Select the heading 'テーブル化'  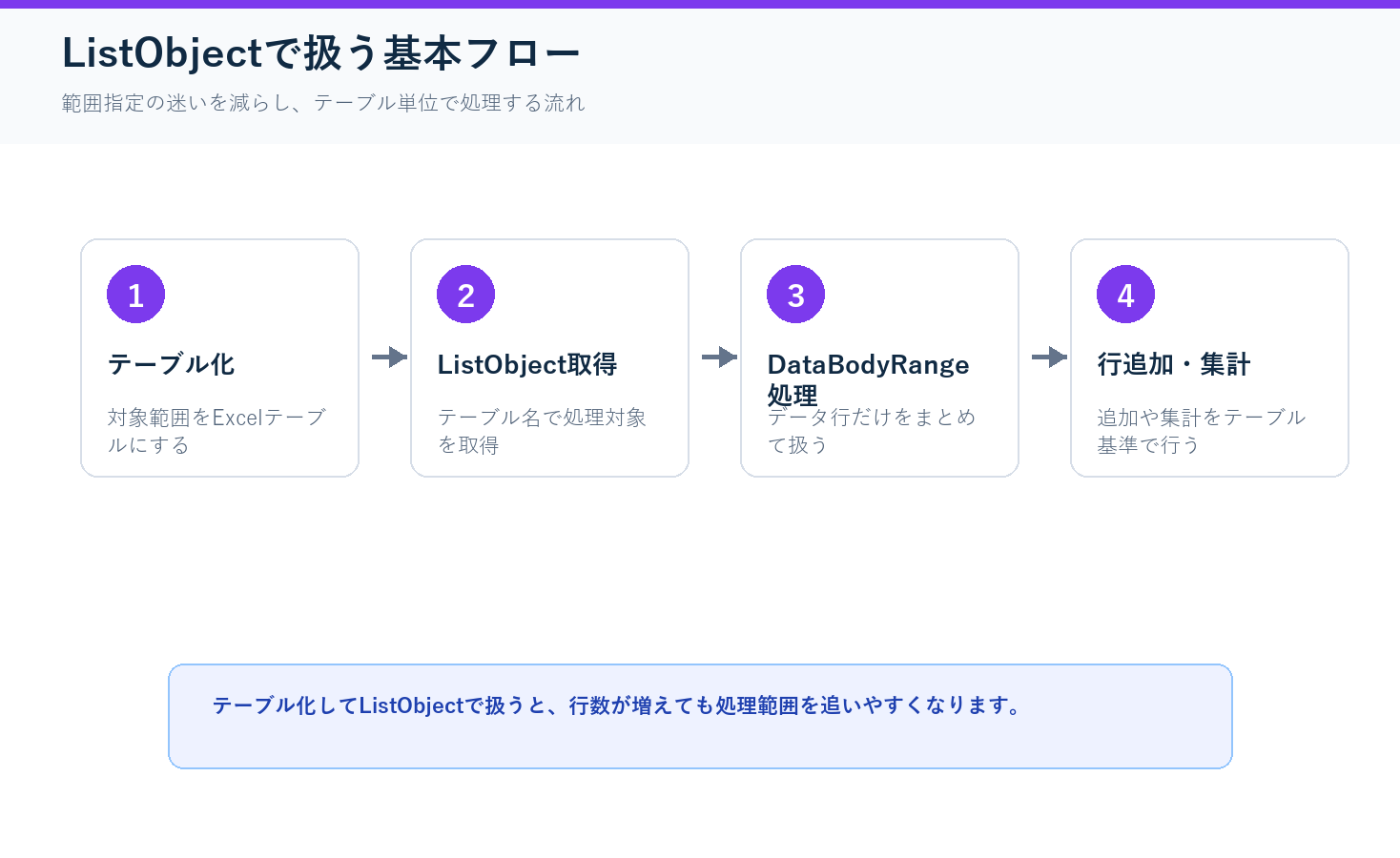[x=171, y=364]
